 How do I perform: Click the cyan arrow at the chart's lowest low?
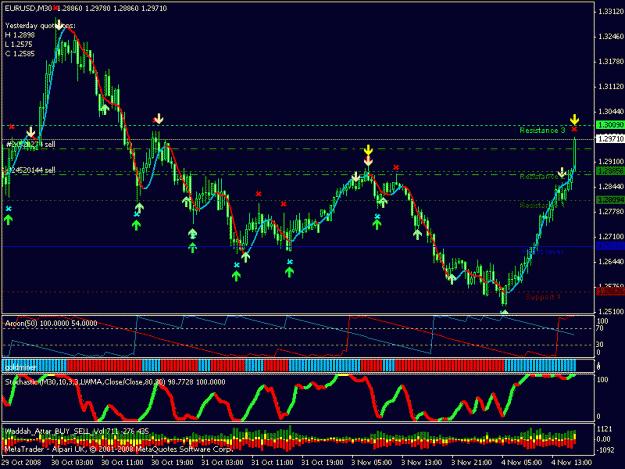click(504, 312)
